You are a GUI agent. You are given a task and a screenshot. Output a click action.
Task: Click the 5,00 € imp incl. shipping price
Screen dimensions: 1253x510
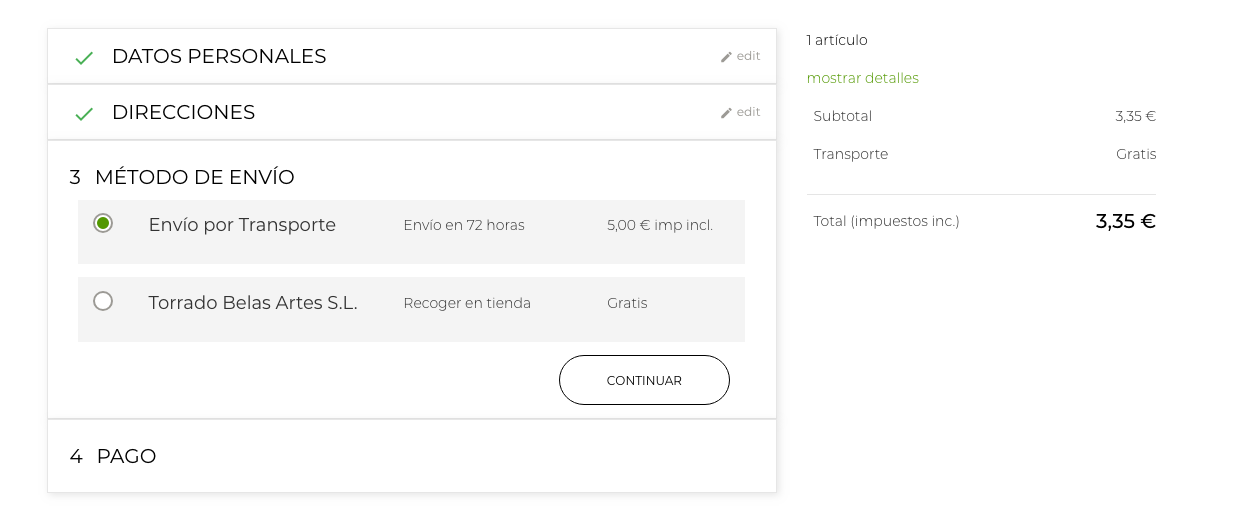[x=660, y=225]
